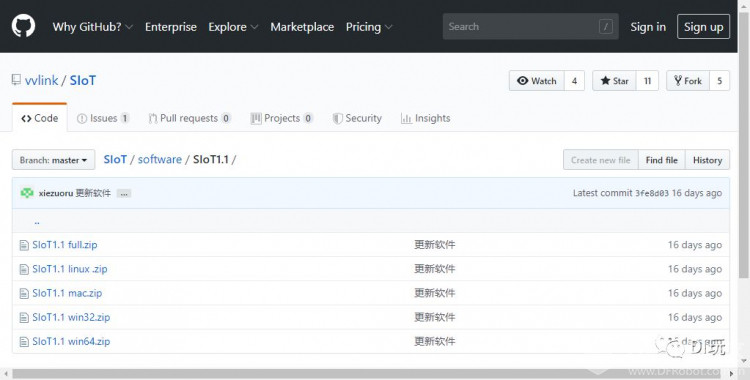
Task: Open the stargazers count 11
Action: click(647, 81)
